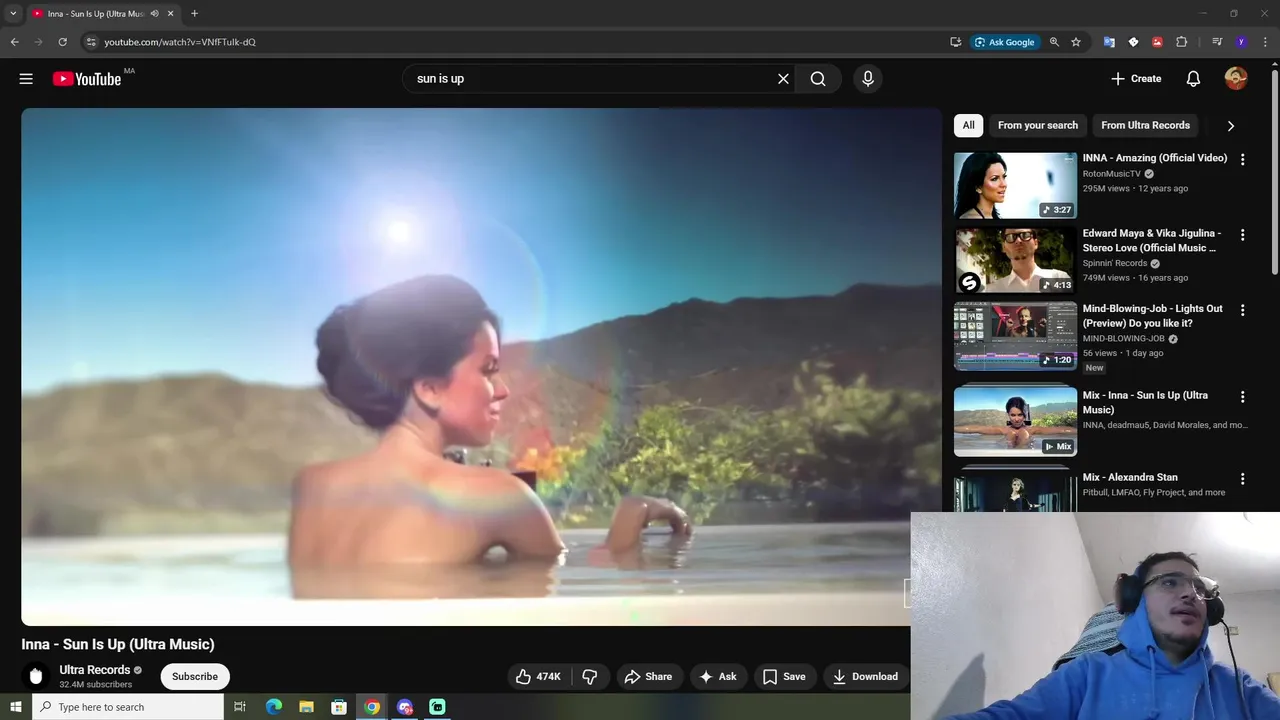Bookmark this page with star

coord(1076,42)
